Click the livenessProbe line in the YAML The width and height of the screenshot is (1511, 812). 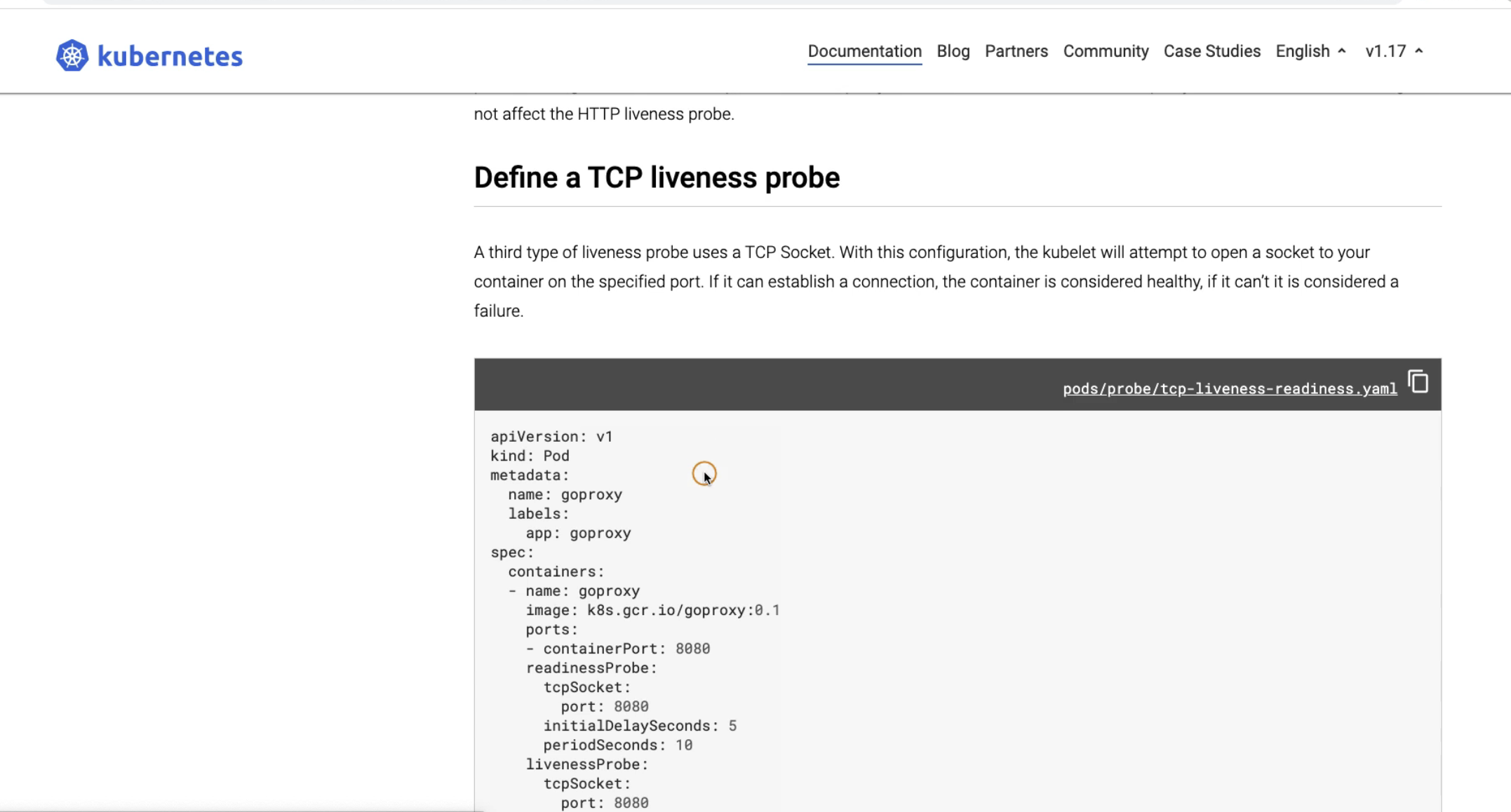(586, 764)
